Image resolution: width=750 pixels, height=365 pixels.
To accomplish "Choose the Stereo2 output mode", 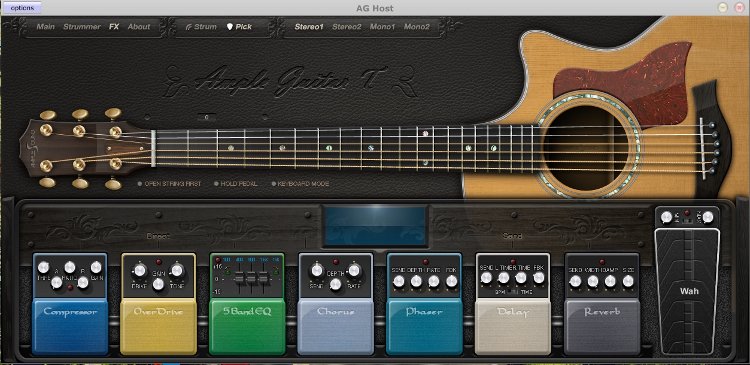I will (347, 27).
